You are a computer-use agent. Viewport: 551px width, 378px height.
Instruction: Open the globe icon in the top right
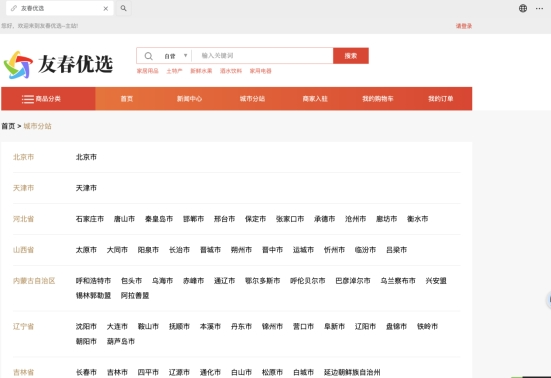[x=523, y=8]
